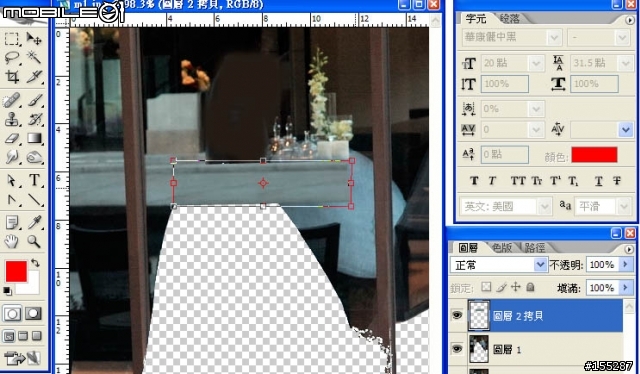Image resolution: width=640 pixels, height=374 pixels.
Task: Select the Healing Brush tool
Action: pyautogui.click(x=12, y=100)
